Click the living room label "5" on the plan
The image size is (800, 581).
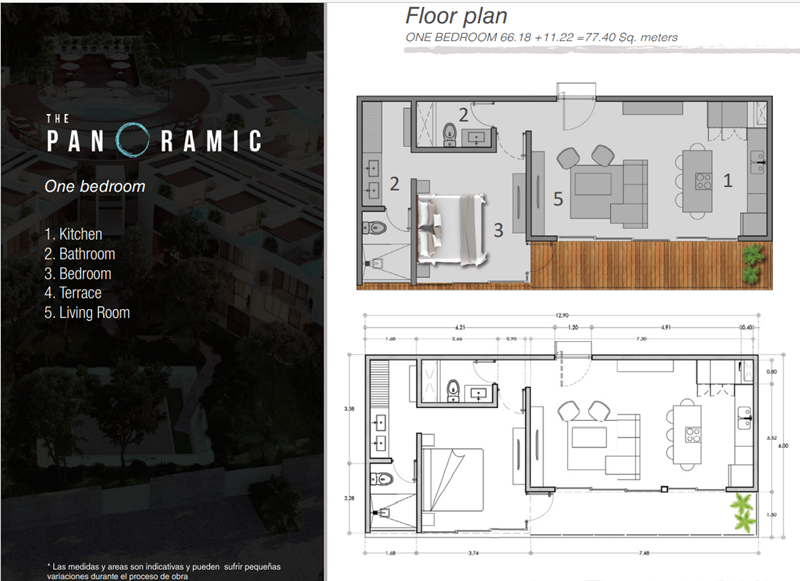coord(558,199)
